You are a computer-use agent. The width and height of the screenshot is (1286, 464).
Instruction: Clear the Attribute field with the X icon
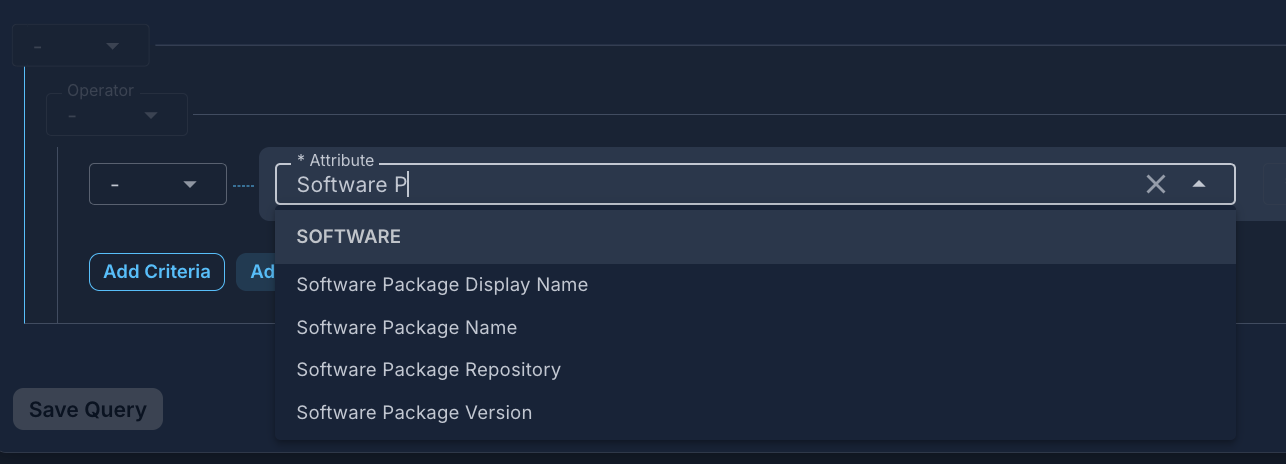click(1156, 184)
